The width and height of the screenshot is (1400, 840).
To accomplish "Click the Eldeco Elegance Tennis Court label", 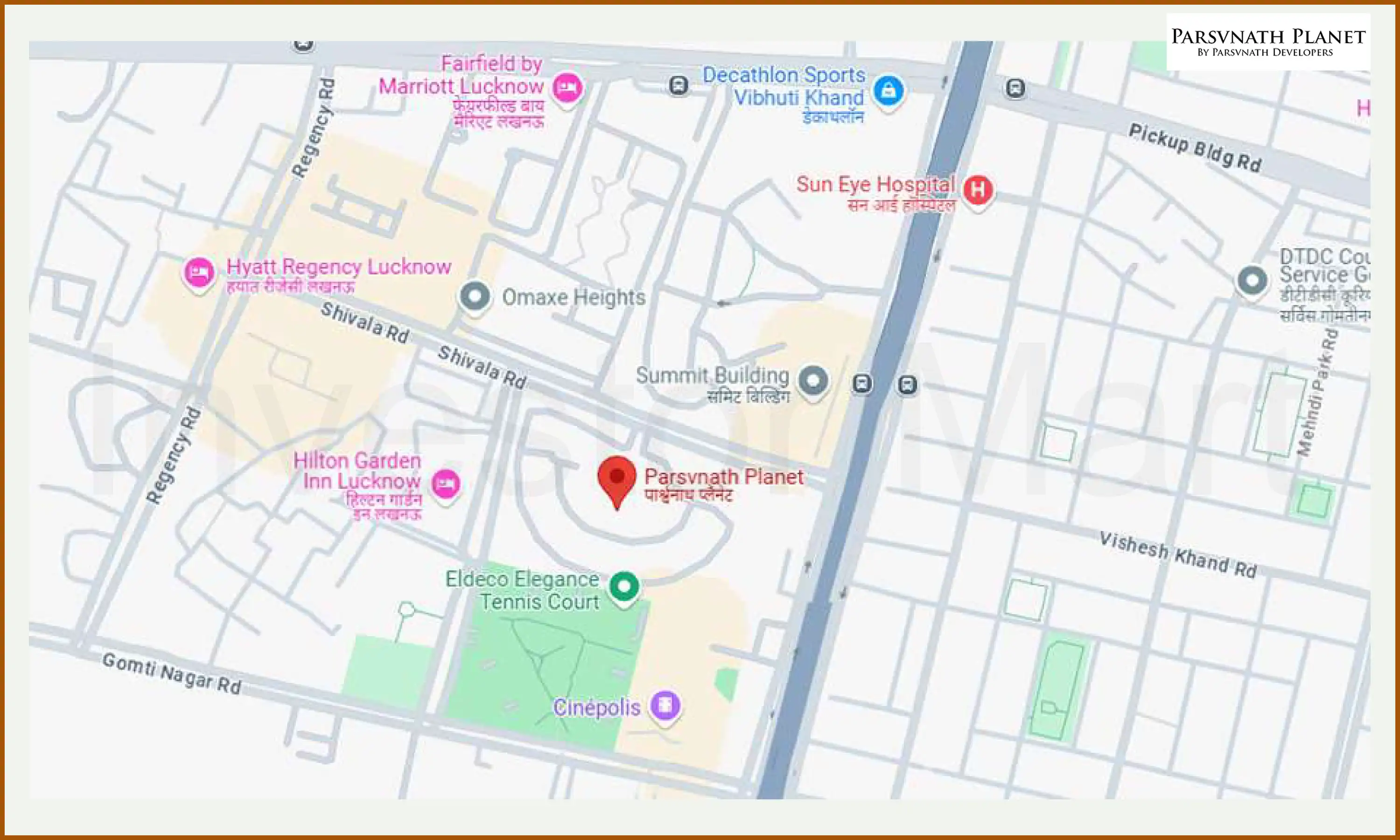I will tap(522, 590).
